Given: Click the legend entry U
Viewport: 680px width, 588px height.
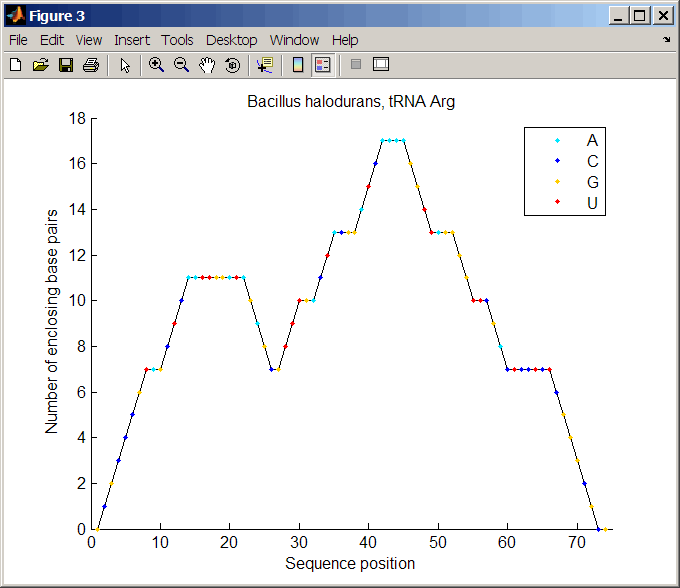Looking at the screenshot, I should (x=592, y=203).
